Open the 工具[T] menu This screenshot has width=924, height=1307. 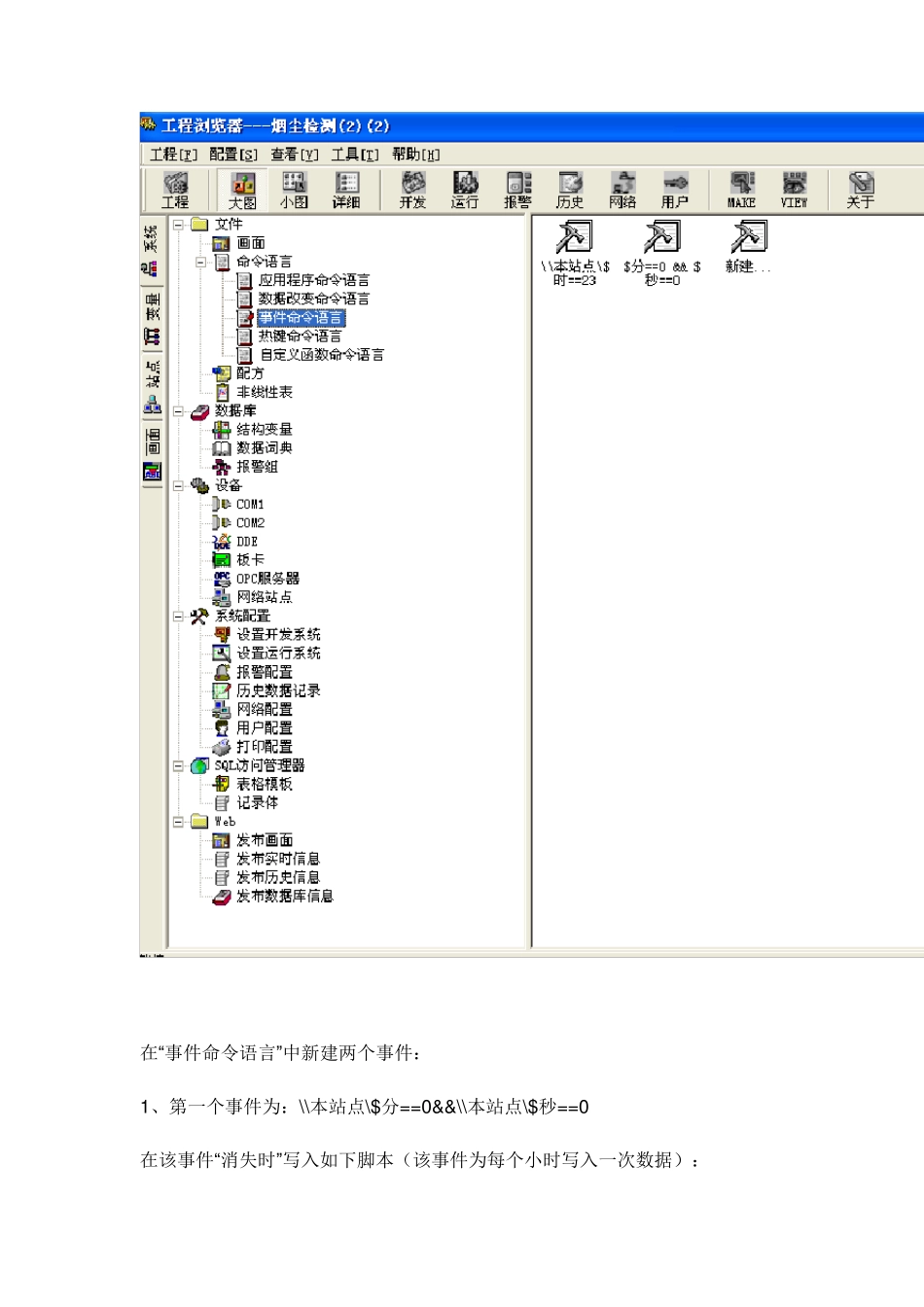(x=355, y=154)
